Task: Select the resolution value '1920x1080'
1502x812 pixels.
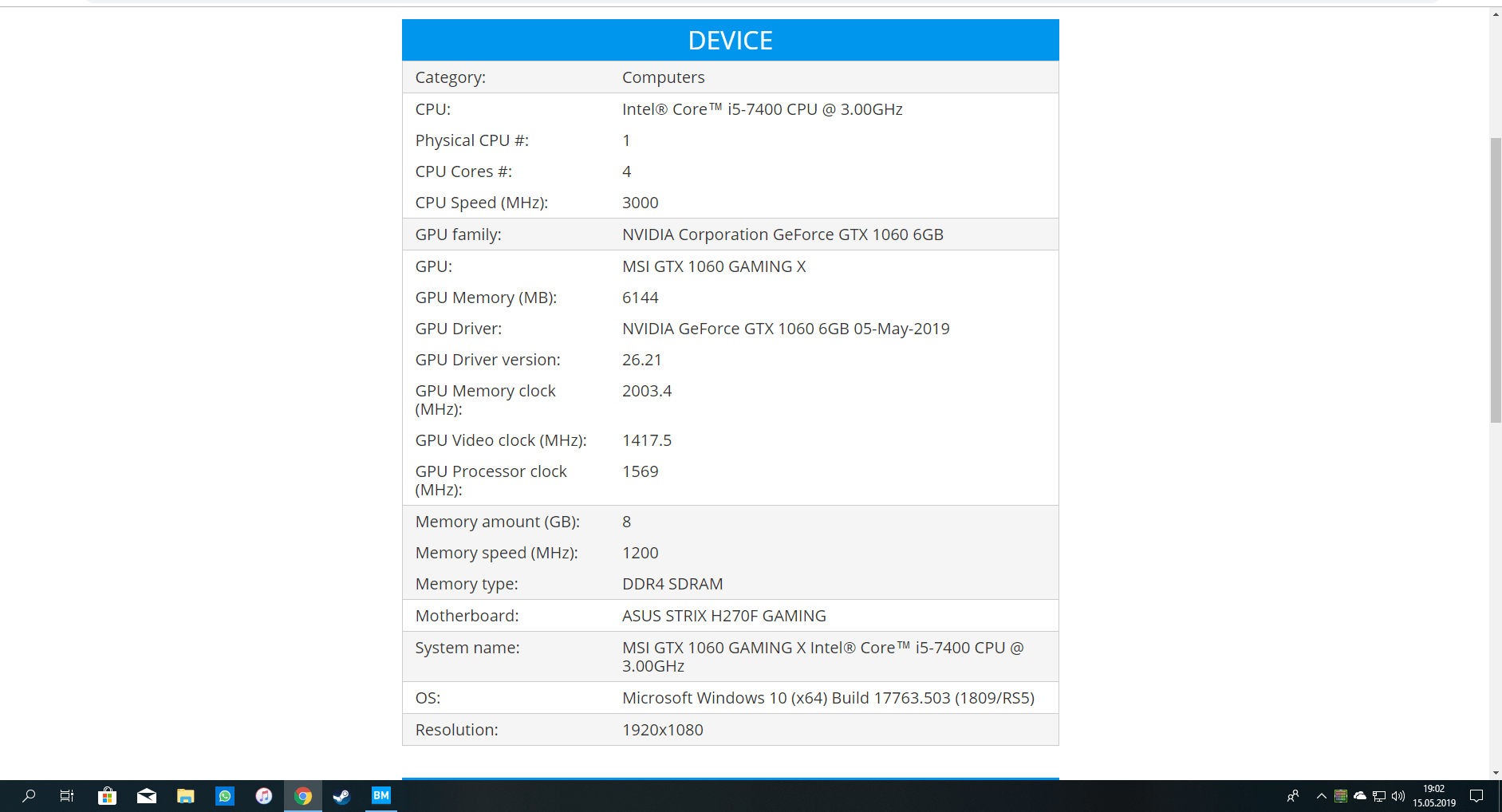Action: [663, 730]
